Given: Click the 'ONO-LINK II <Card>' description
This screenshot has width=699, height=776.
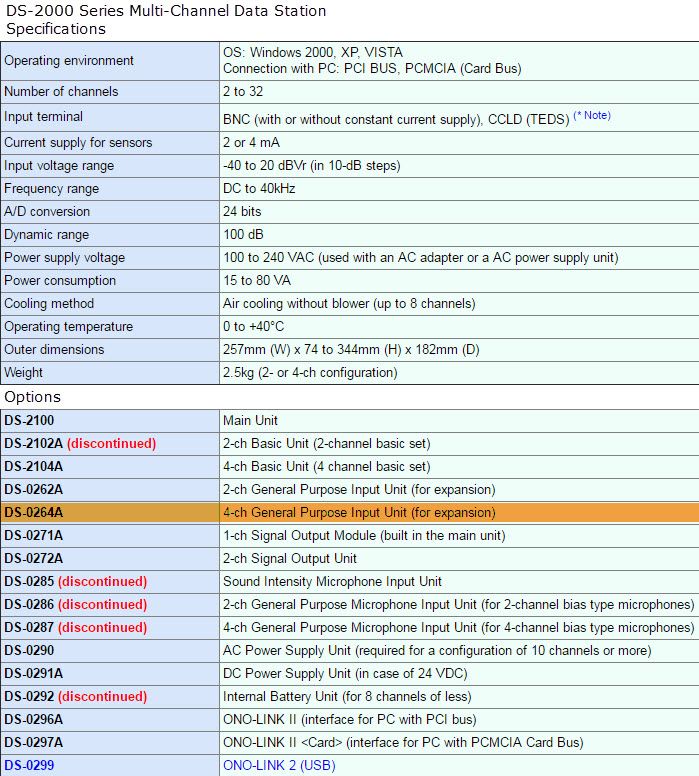Looking at the screenshot, I should pos(403,742).
